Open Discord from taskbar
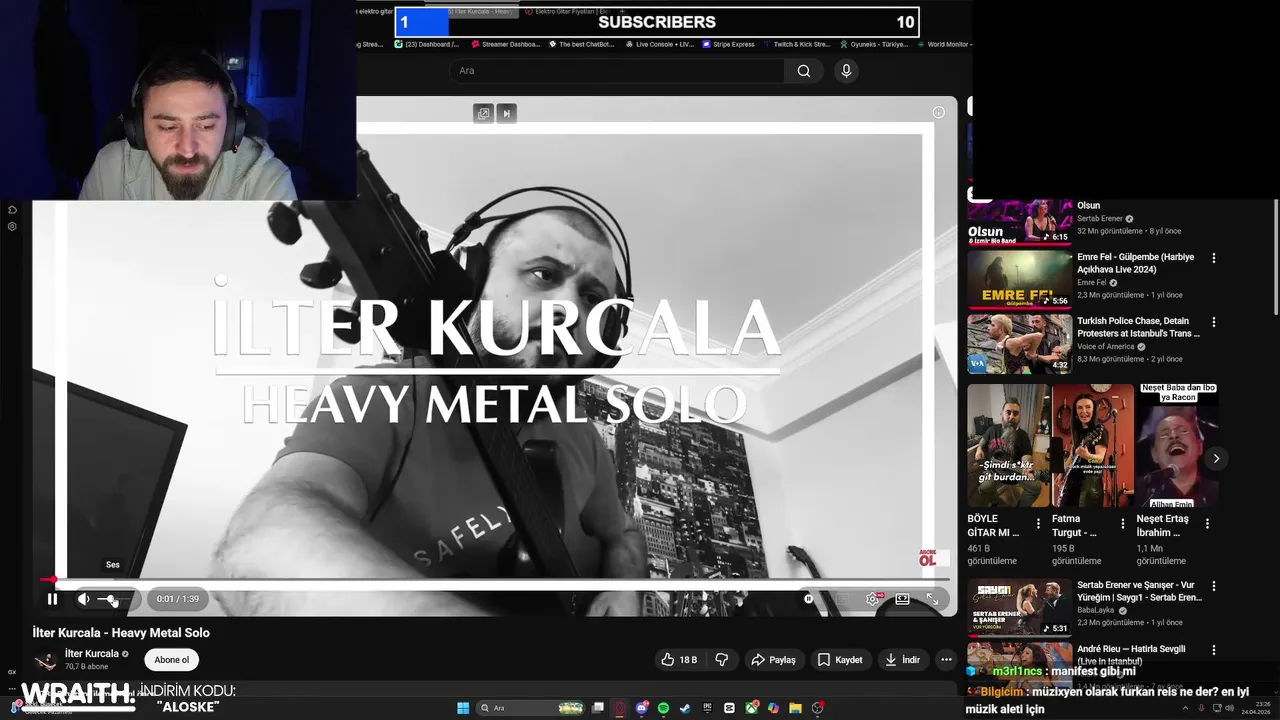Image resolution: width=1280 pixels, height=720 pixels. 642,708
